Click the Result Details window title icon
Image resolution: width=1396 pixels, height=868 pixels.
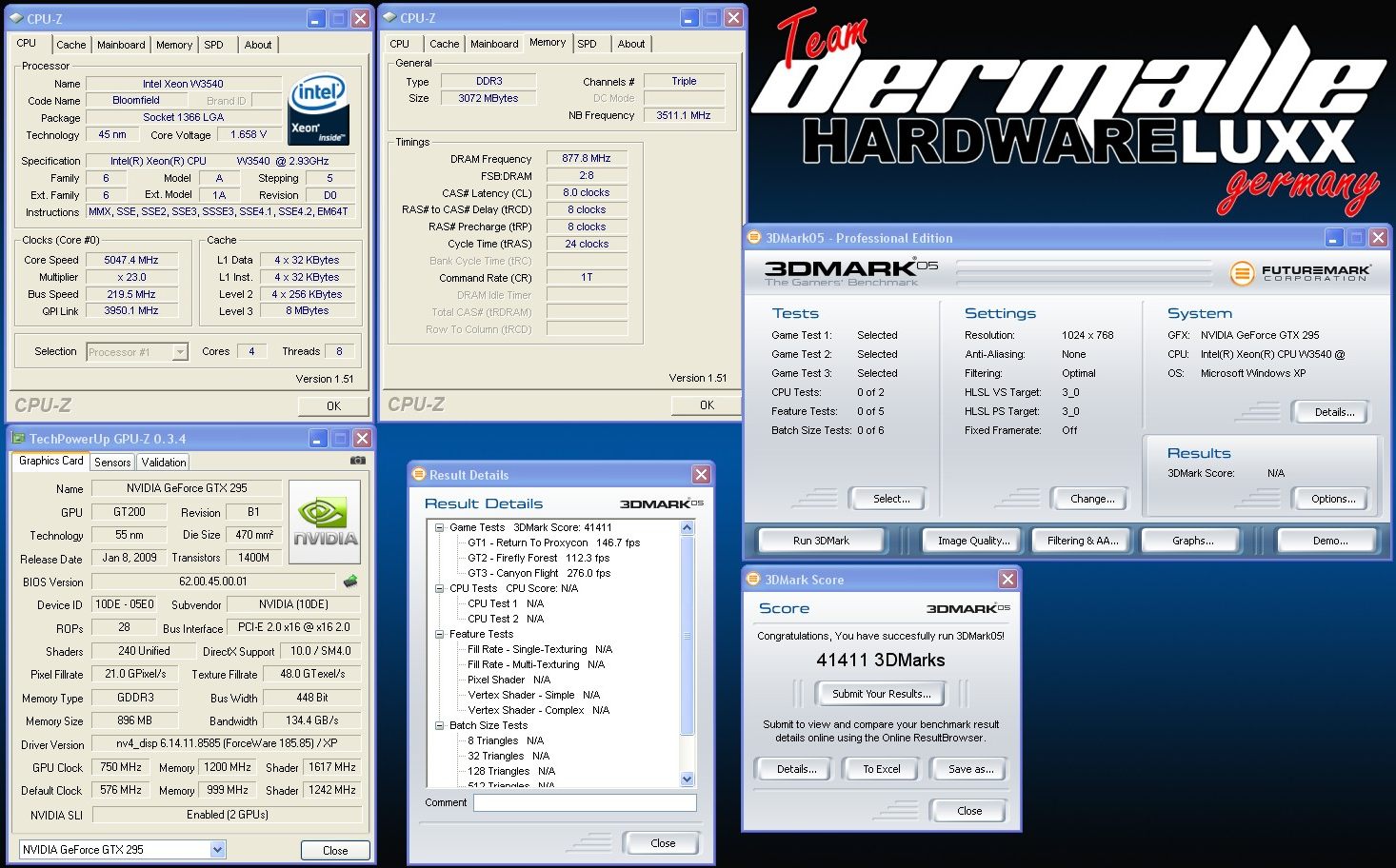pyautogui.click(x=418, y=474)
